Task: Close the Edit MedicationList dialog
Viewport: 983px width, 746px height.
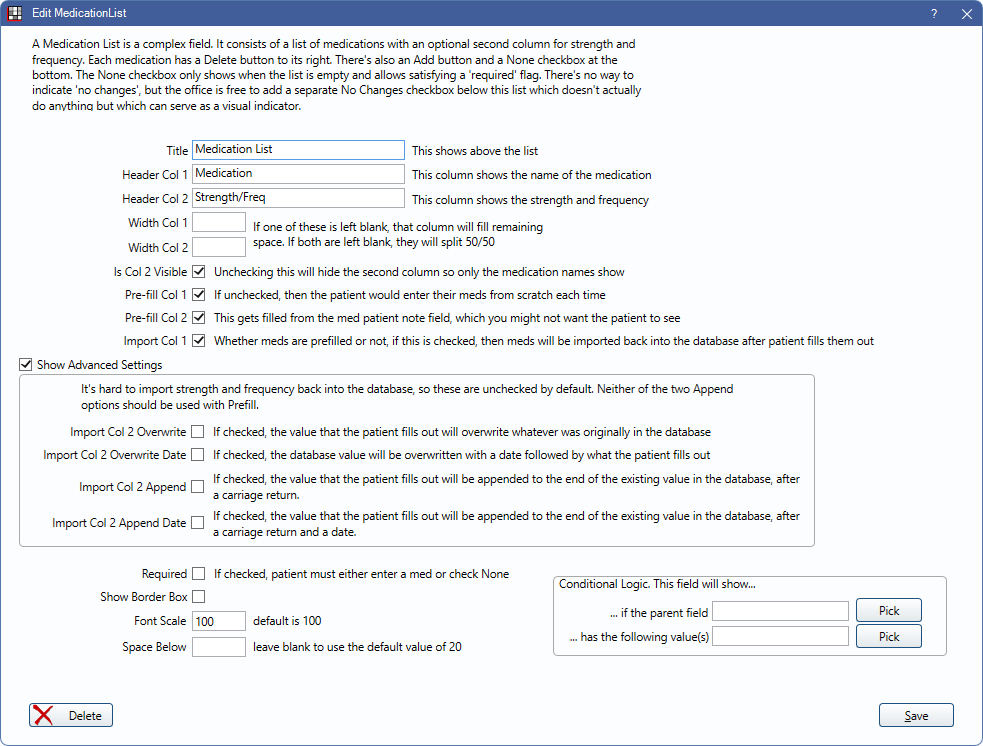Action: [x=966, y=14]
